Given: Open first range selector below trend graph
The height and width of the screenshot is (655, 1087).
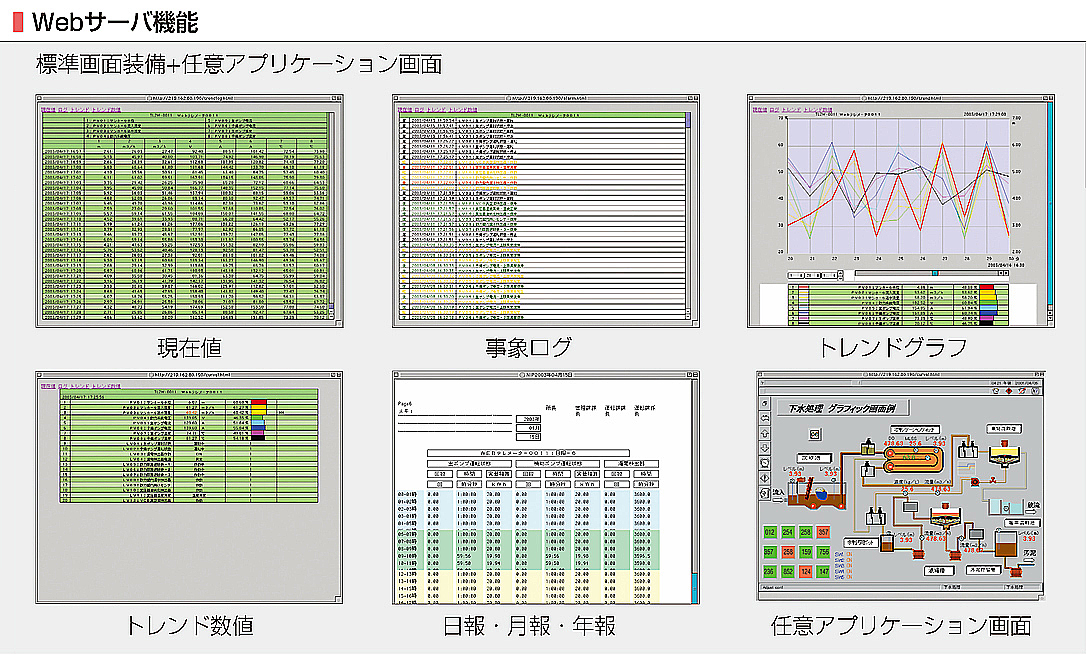Looking at the screenshot, I should coord(796,274).
